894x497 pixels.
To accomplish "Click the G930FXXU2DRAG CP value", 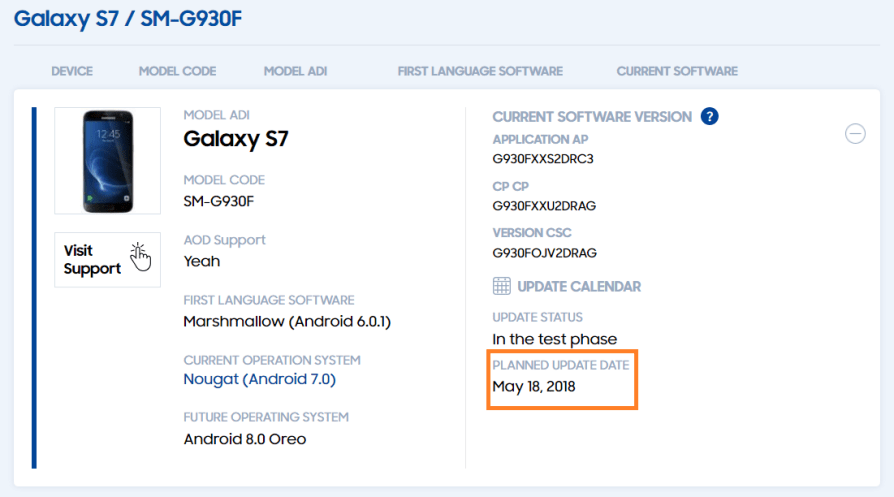I will coord(544,206).
